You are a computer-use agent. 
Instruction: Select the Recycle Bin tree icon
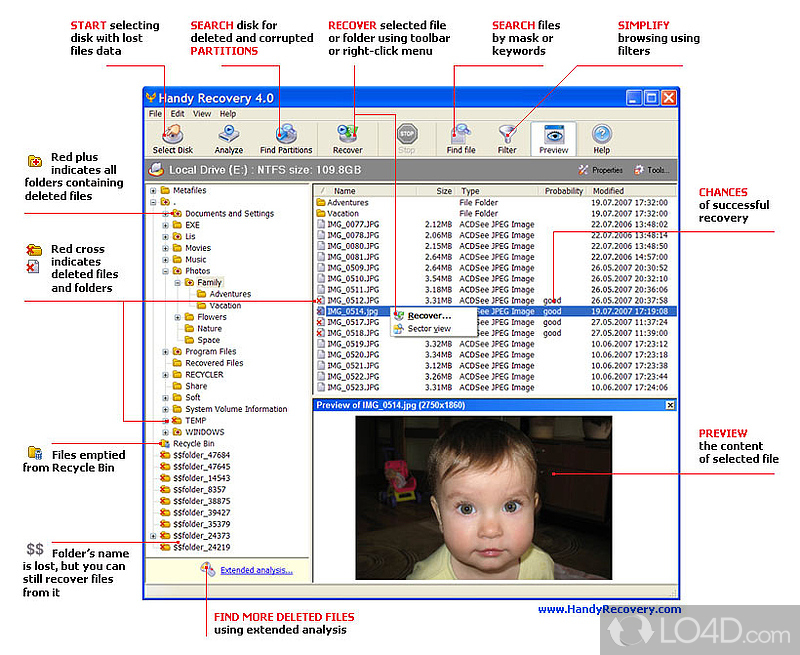(165, 444)
